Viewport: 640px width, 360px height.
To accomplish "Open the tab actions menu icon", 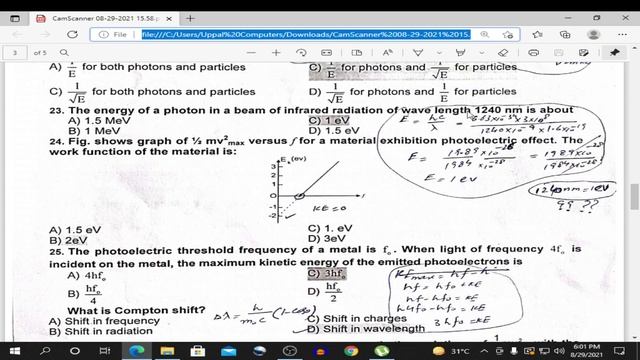I will [x=15, y=18].
